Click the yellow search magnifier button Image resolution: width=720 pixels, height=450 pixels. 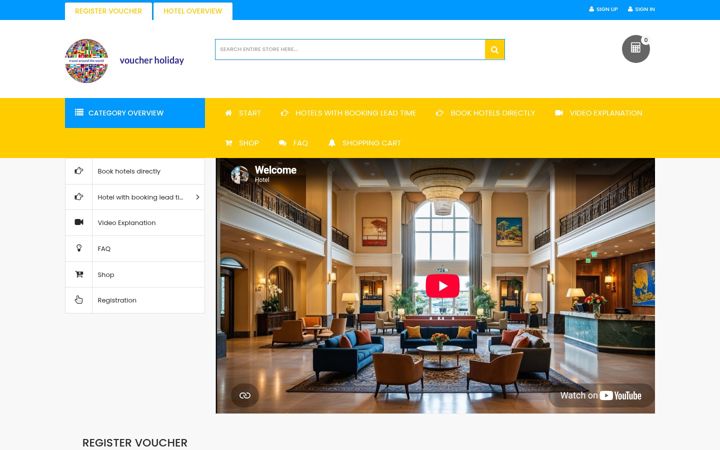[x=495, y=50]
